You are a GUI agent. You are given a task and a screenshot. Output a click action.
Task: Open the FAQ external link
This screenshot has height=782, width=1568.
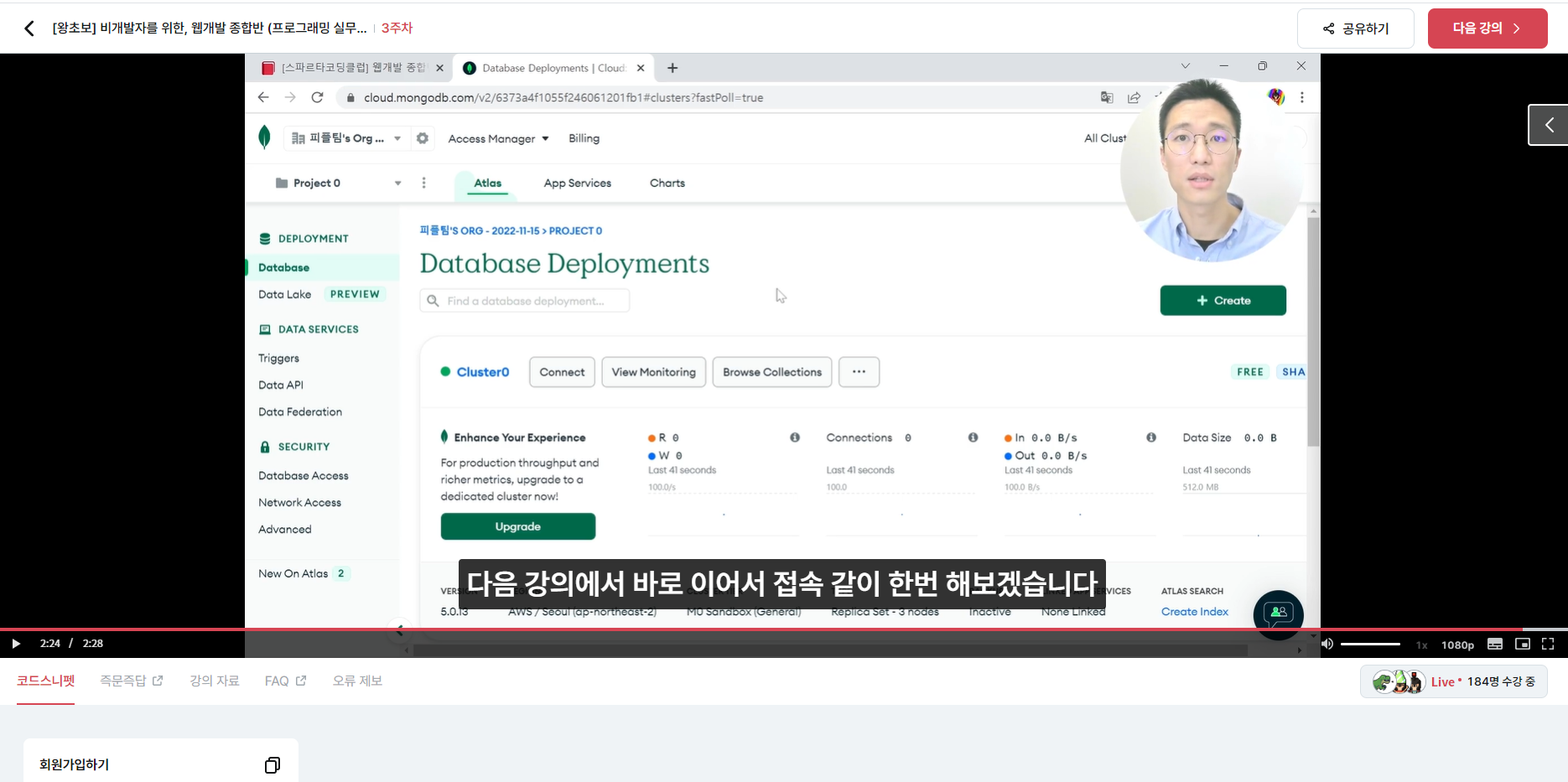click(285, 681)
